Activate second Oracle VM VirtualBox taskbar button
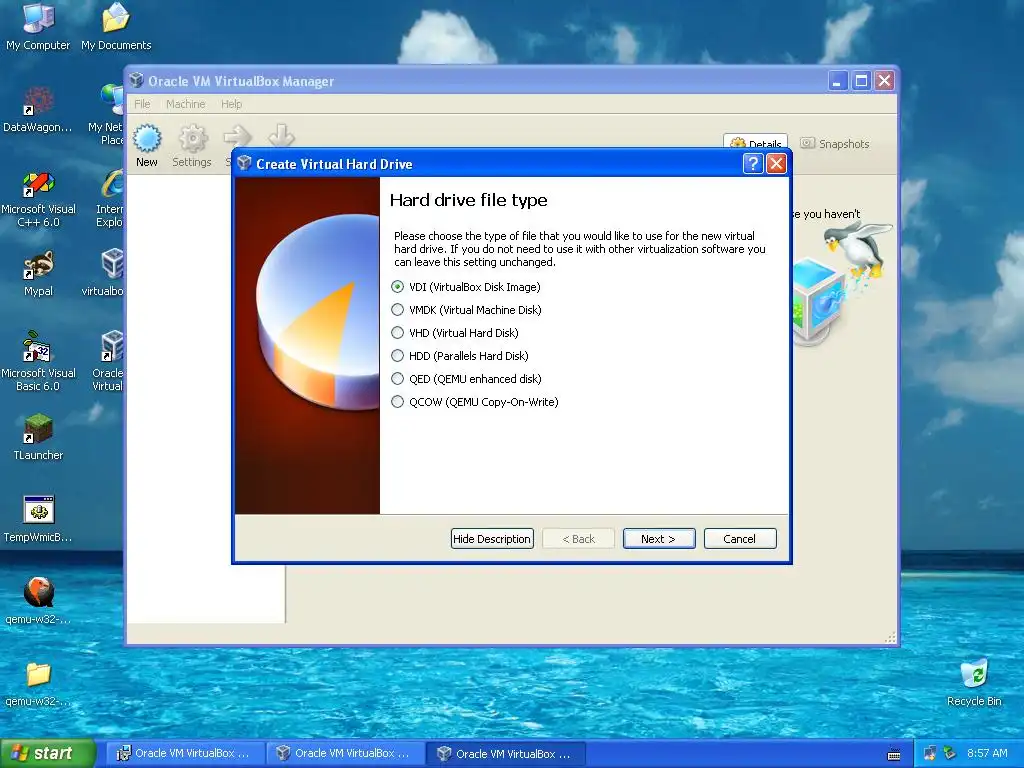The height and width of the screenshot is (768, 1024). point(344,753)
